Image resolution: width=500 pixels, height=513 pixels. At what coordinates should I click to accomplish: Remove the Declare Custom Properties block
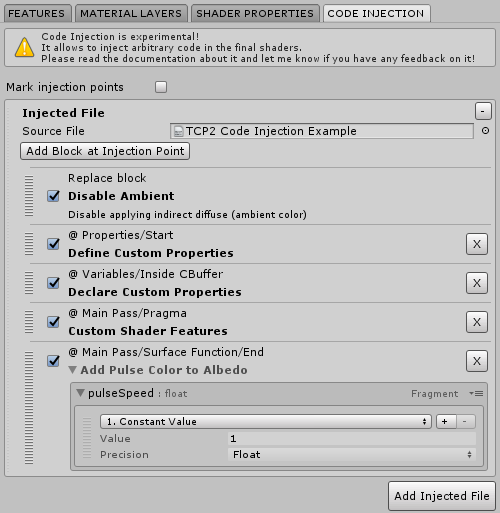pyautogui.click(x=477, y=283)
